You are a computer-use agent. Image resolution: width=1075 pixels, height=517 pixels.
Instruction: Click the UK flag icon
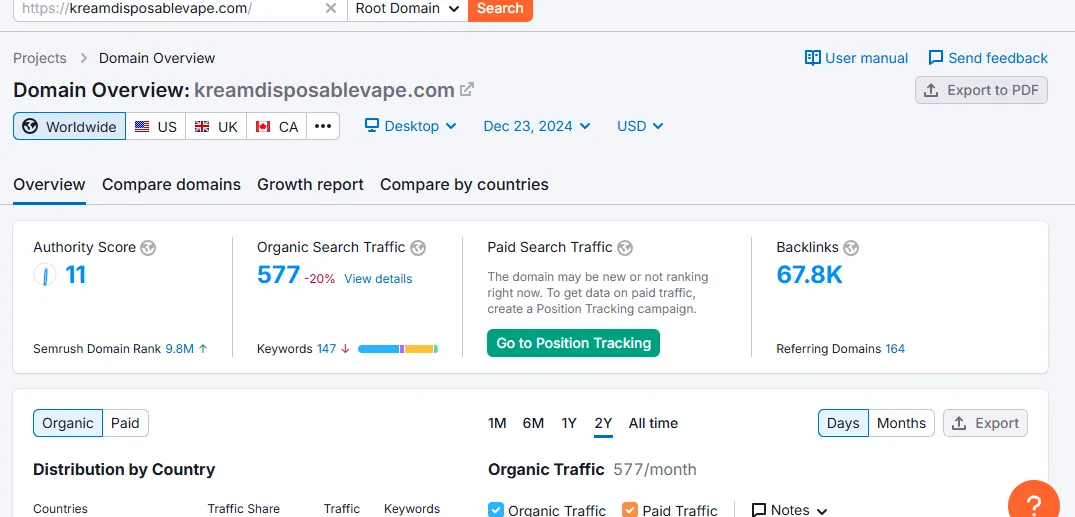pos(202,127)
